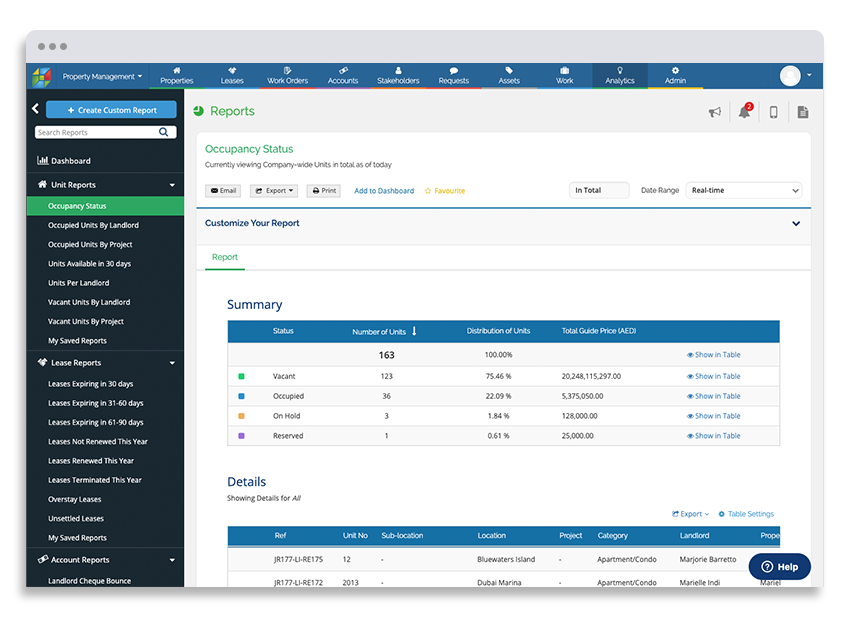Open the Admin gear module
This screenshot has width=850, height=622.
tap(675, 75)
